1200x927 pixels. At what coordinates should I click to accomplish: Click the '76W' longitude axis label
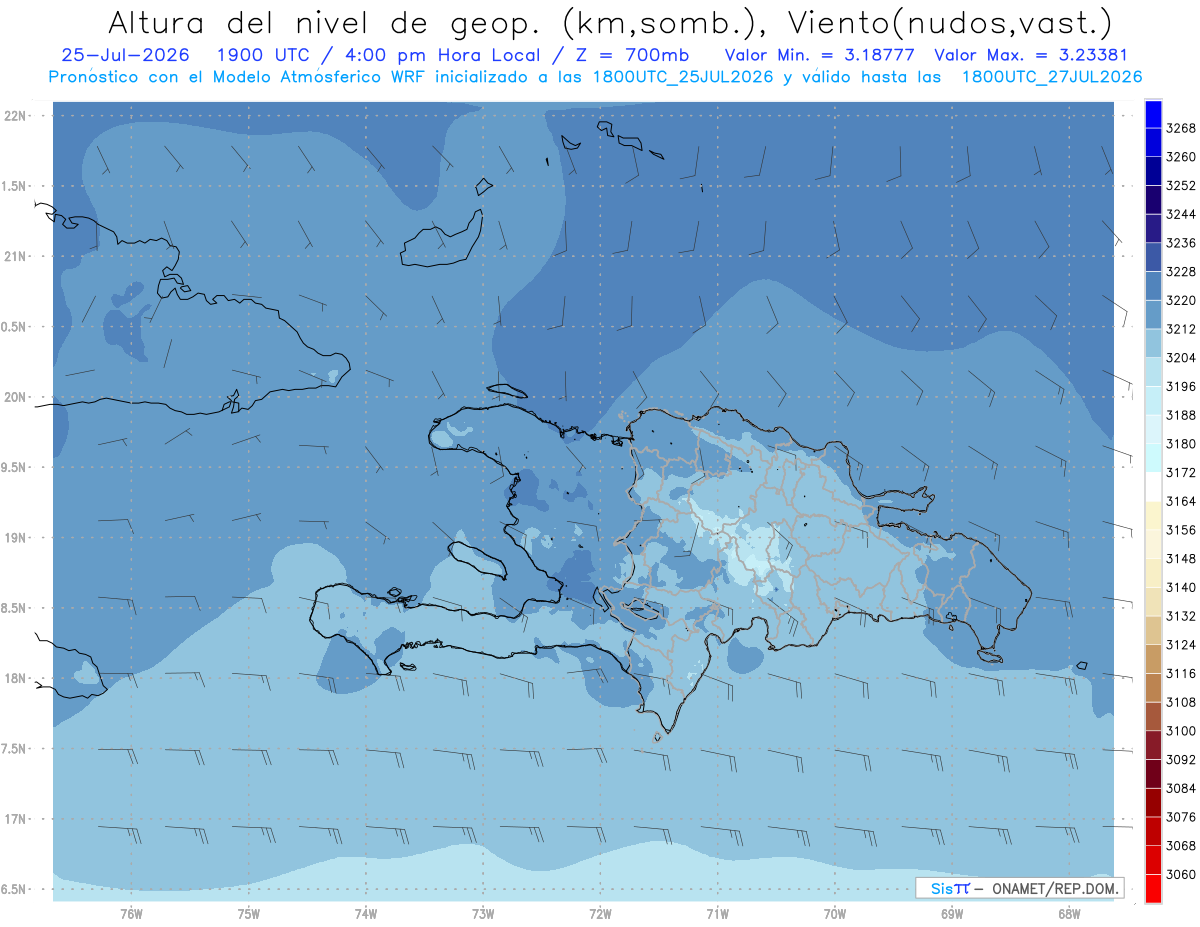coord(131,914)
